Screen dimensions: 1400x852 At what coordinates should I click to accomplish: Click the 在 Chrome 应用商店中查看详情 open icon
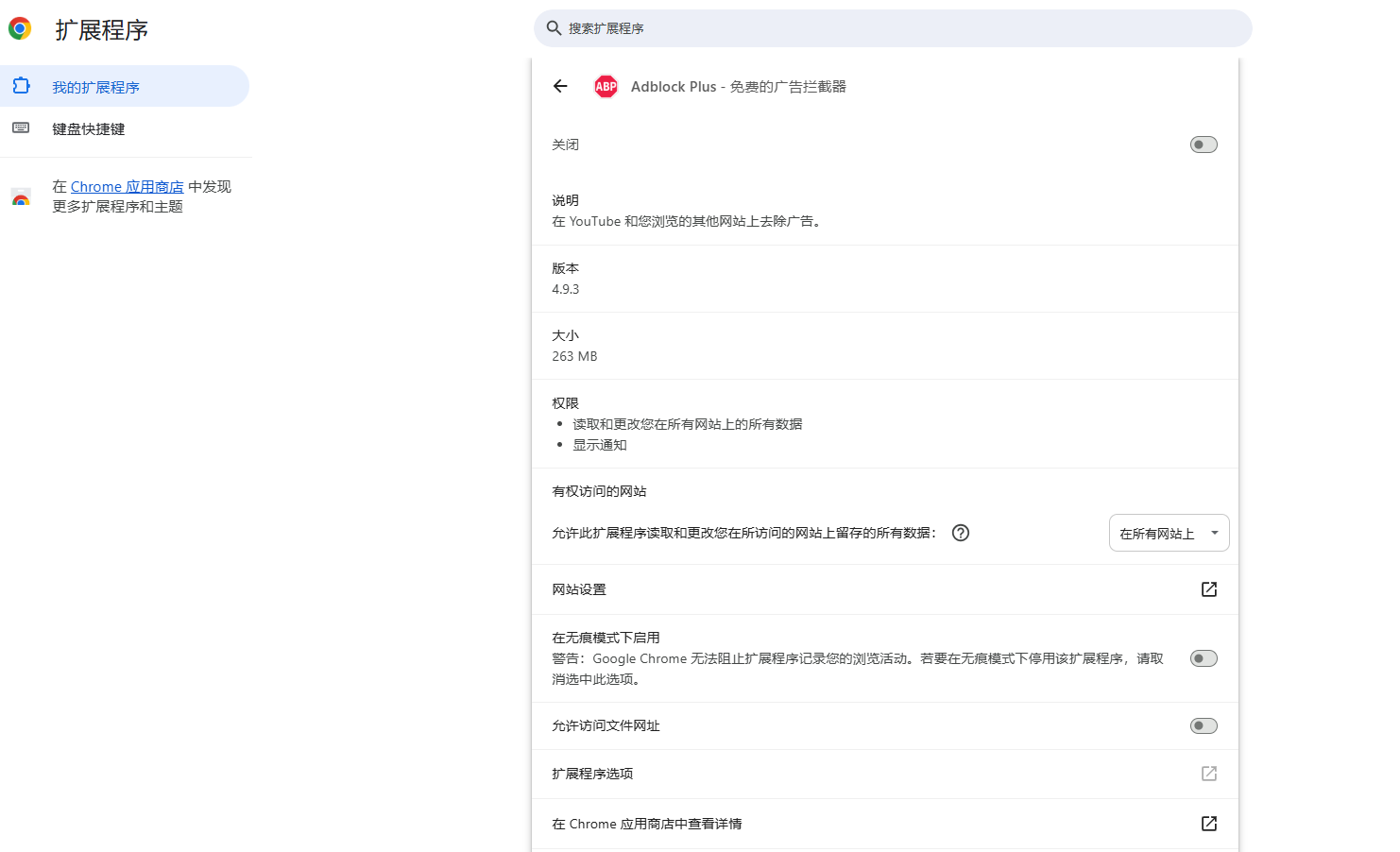pos(1209,824)
